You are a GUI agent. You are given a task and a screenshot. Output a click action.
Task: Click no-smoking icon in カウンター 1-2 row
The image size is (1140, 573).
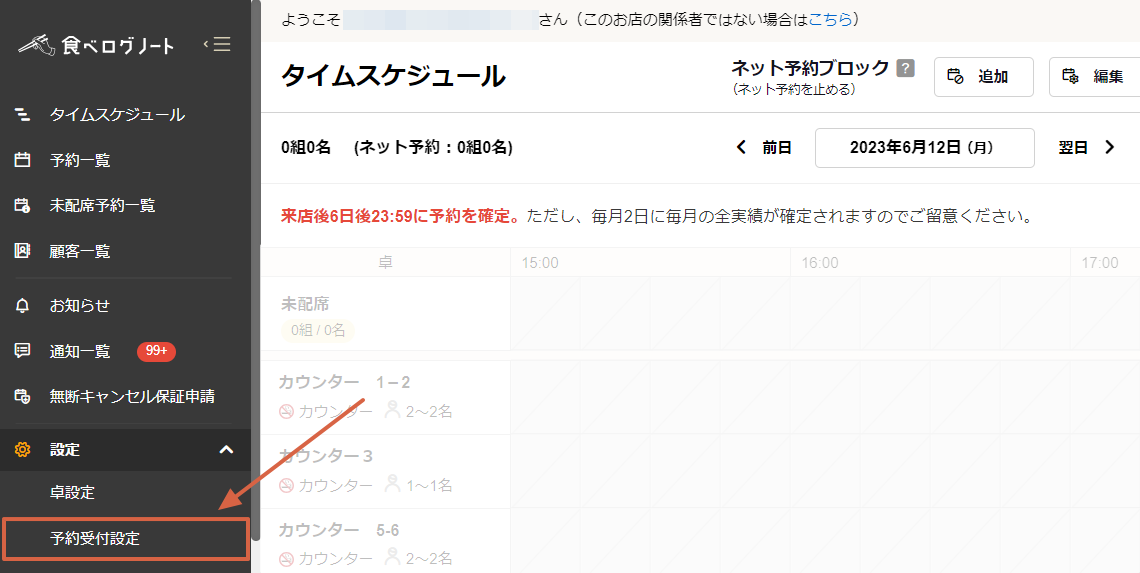click(286, 412)
